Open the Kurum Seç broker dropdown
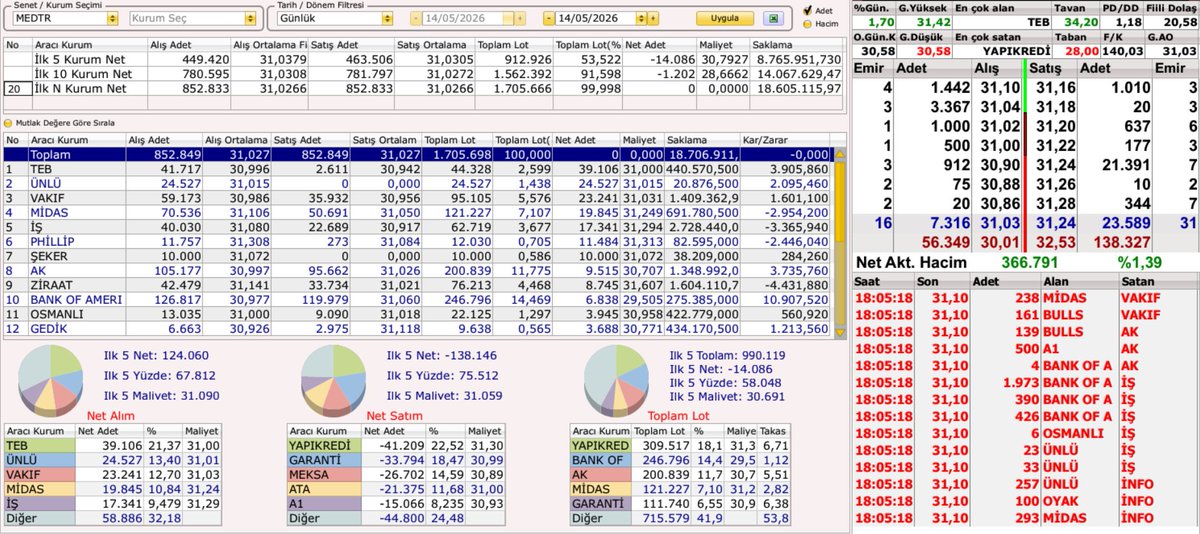1200x534 pixels. point(248,18)
